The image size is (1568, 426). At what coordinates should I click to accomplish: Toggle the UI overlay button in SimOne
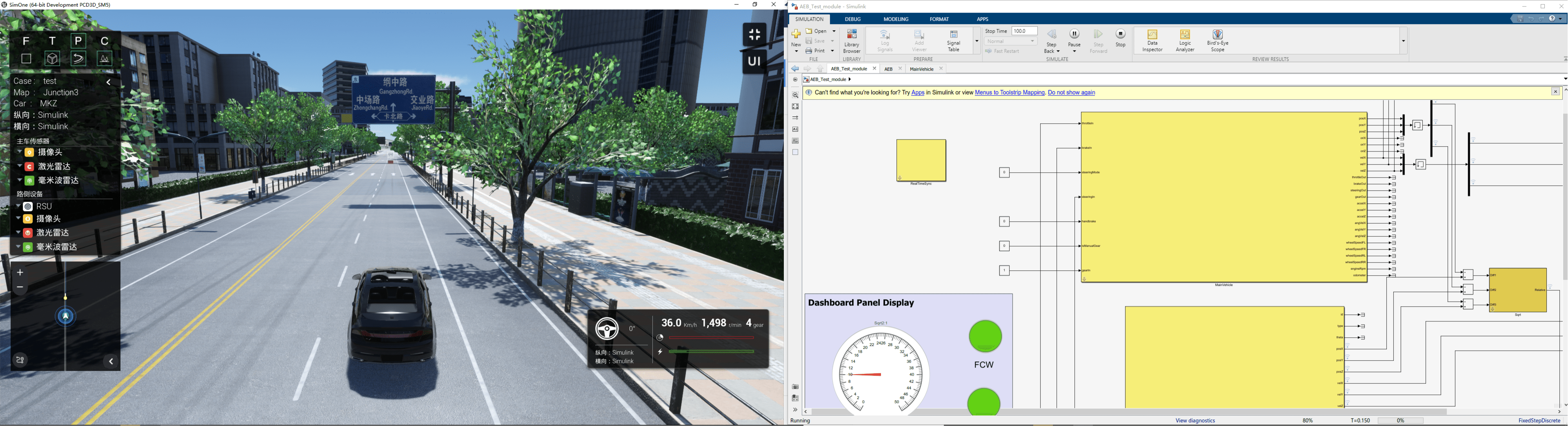(x=755, y=61)
